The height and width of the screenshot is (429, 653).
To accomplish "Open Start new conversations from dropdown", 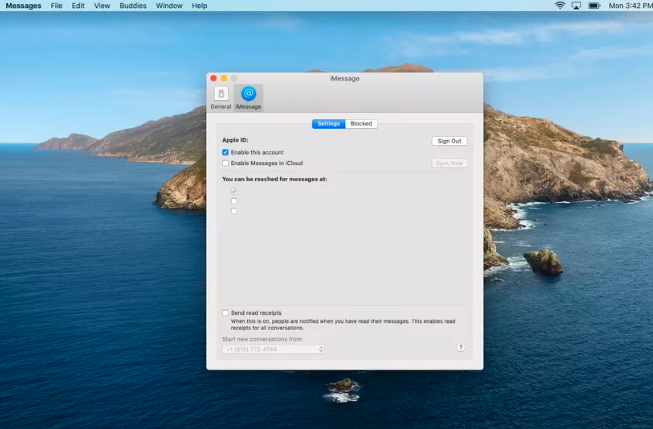I will [273, 349].
